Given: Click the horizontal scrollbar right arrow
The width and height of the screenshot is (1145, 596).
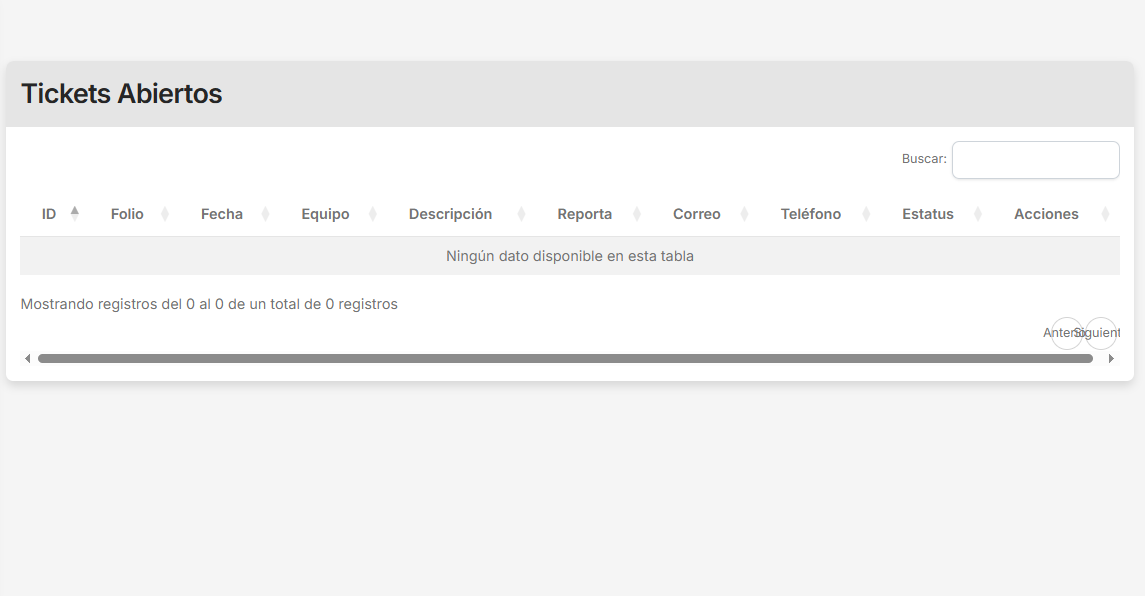Looking at the screenshot, I should click(1112, 358).
